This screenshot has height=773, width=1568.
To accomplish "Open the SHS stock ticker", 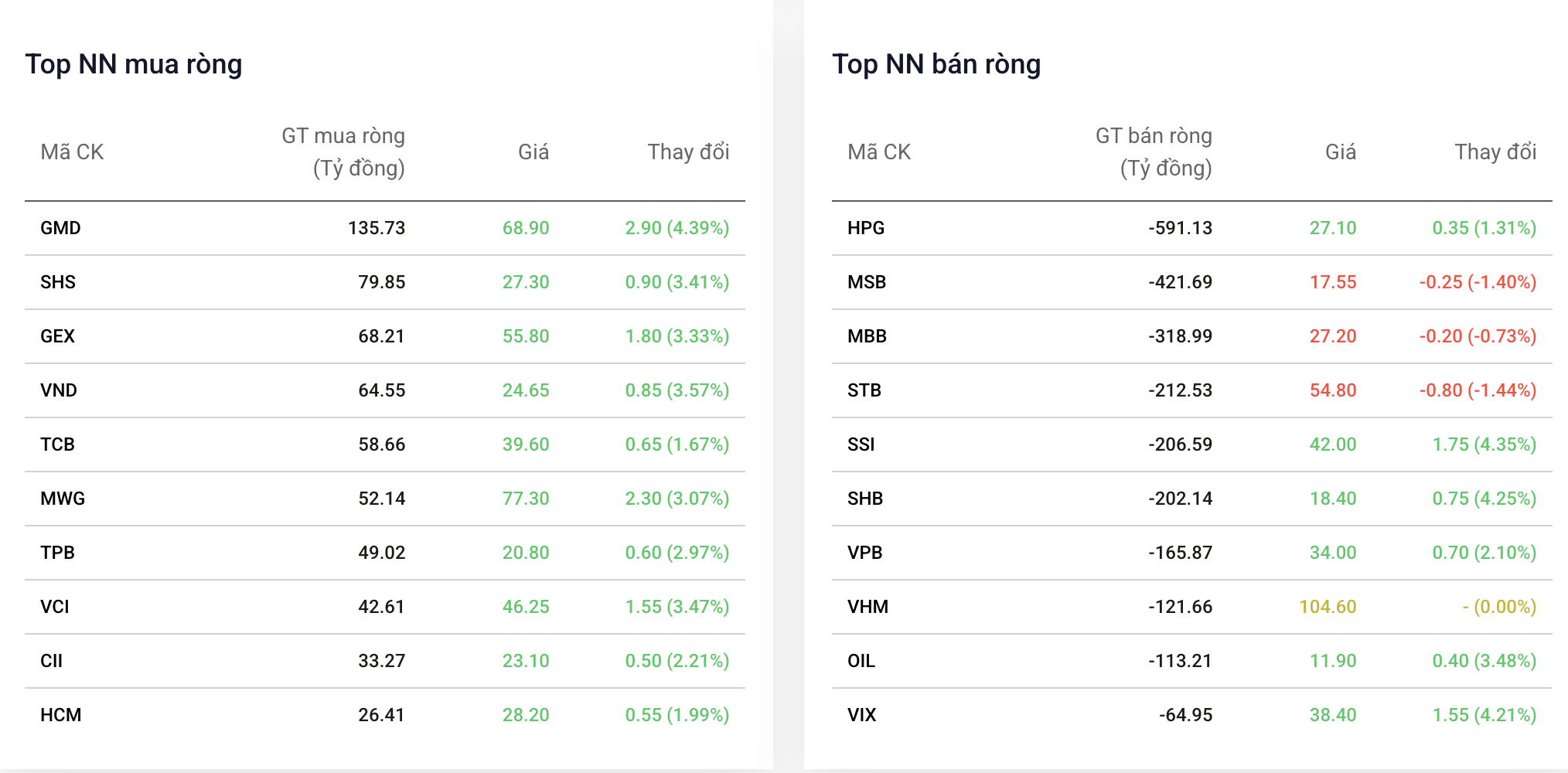I will (x=58, y=282).
